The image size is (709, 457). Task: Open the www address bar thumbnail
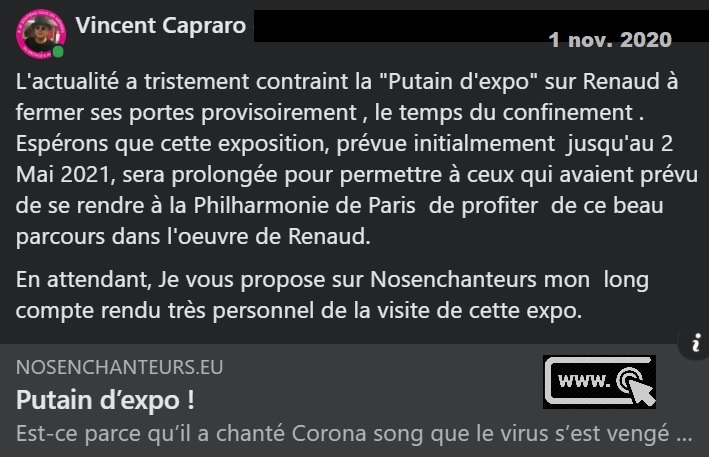tap(599, 382)
